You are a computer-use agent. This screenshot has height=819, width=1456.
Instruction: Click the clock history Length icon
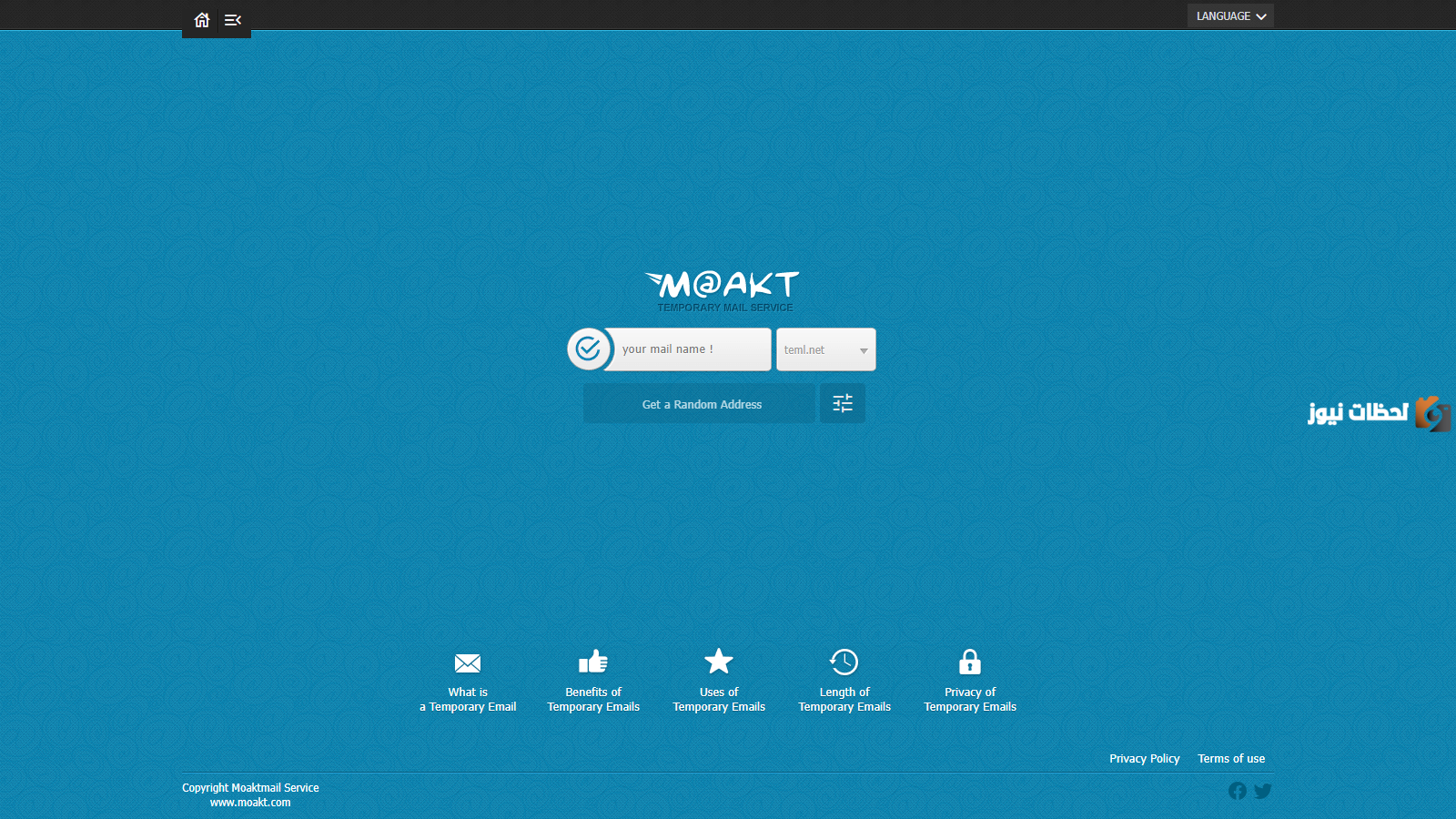(x=844, y=662)
